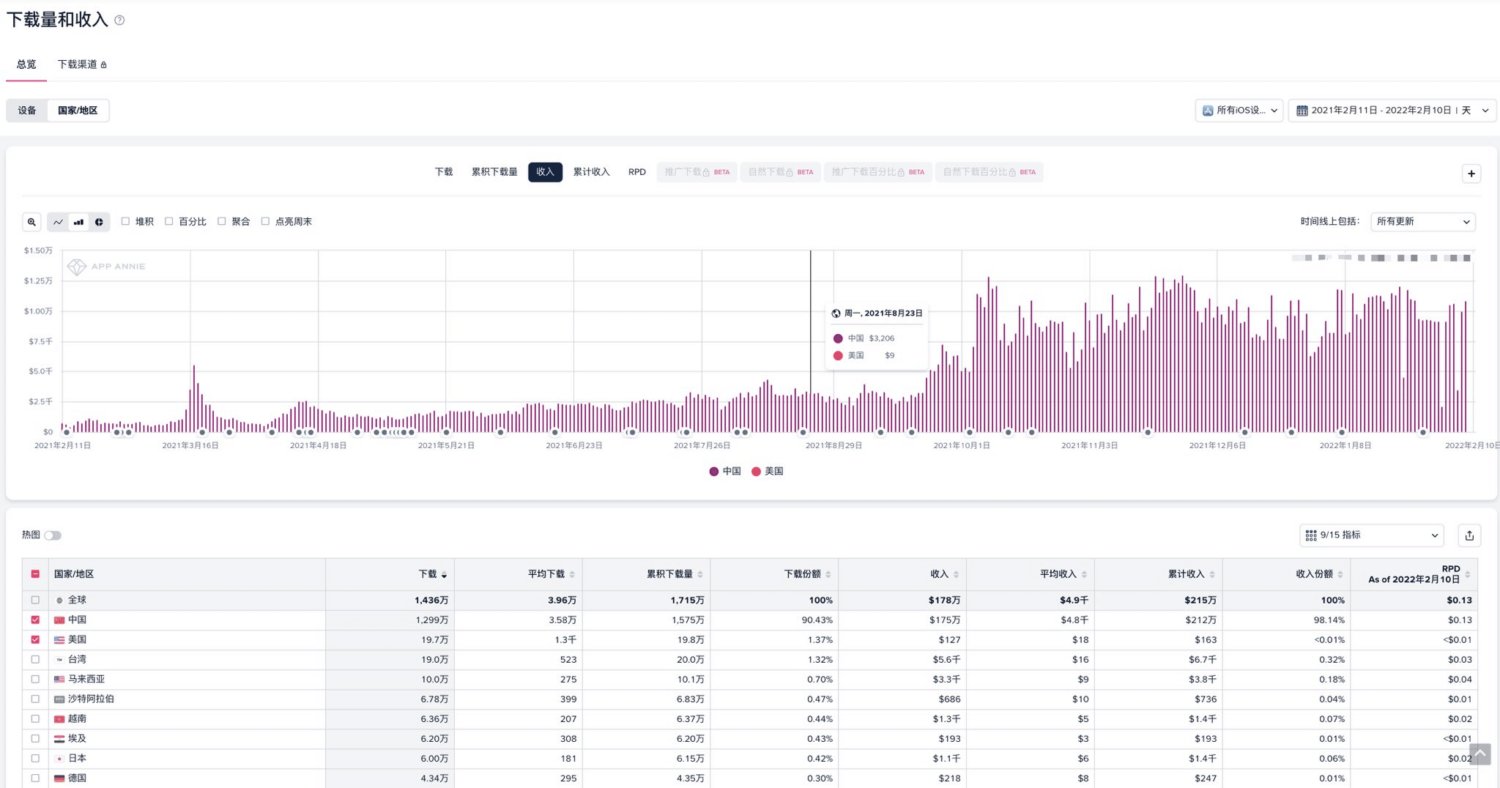Click the calendar icon in date range selector
This screenshot has height=788, width=1500.
[x=1302, y=110]
